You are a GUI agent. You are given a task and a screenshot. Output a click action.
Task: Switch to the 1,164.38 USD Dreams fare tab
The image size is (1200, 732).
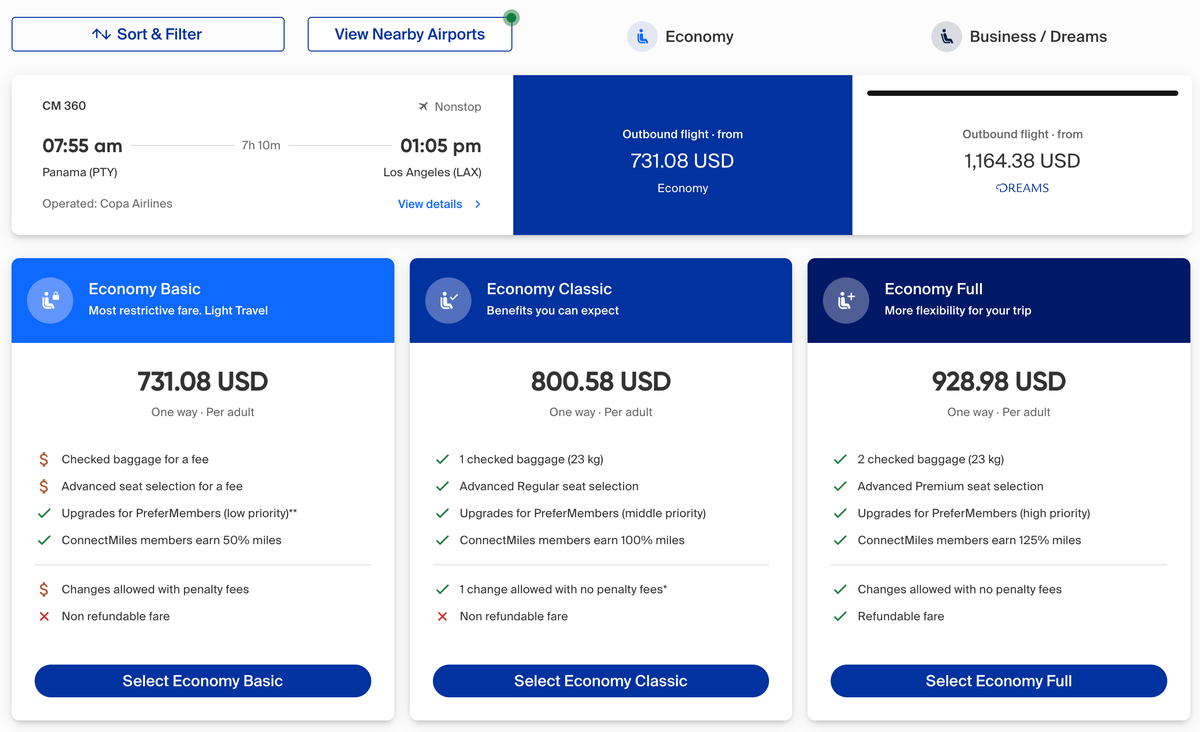pyautogui.click(x=1021, y=160)
